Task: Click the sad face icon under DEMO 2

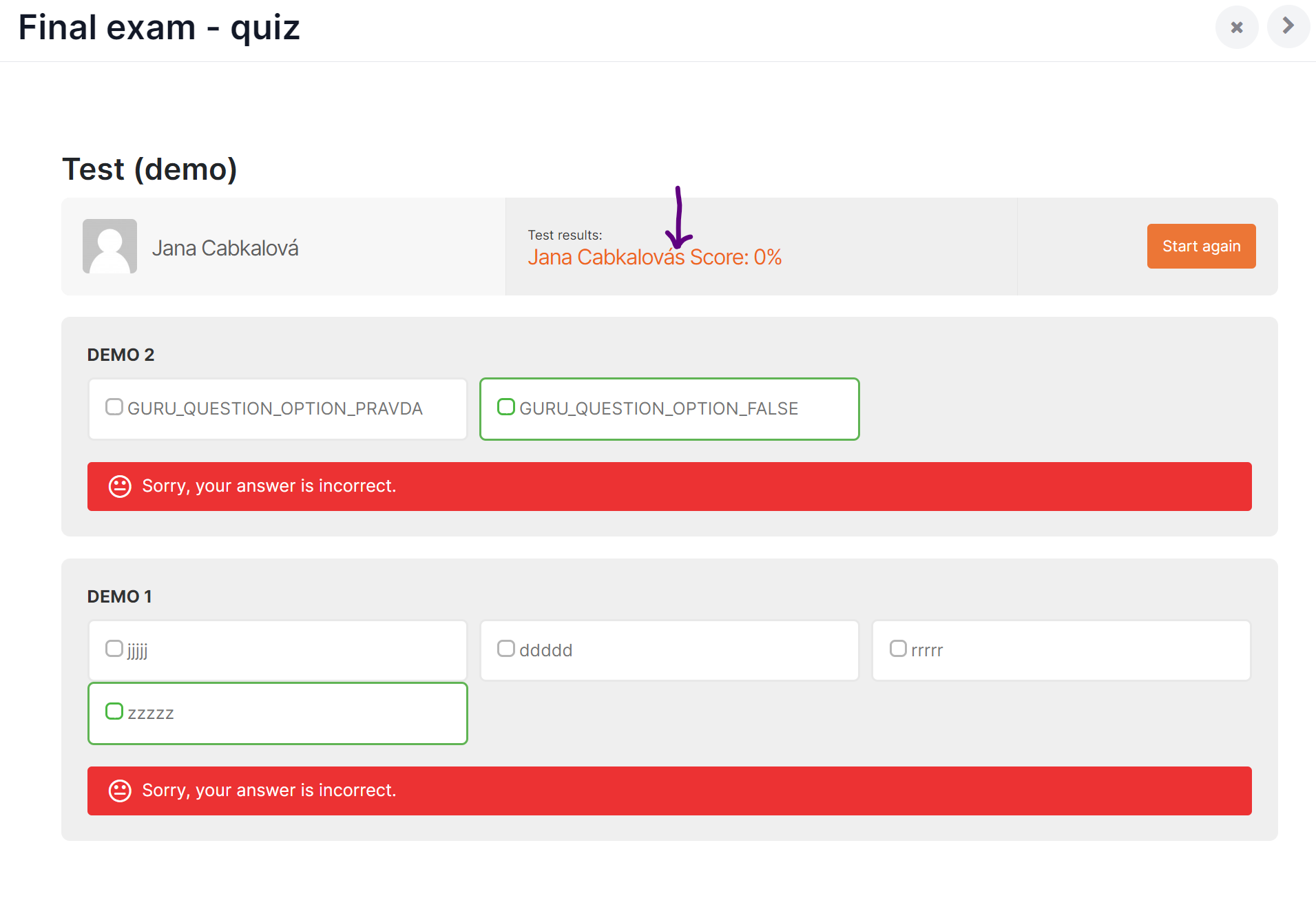Action: pos(120,486)
